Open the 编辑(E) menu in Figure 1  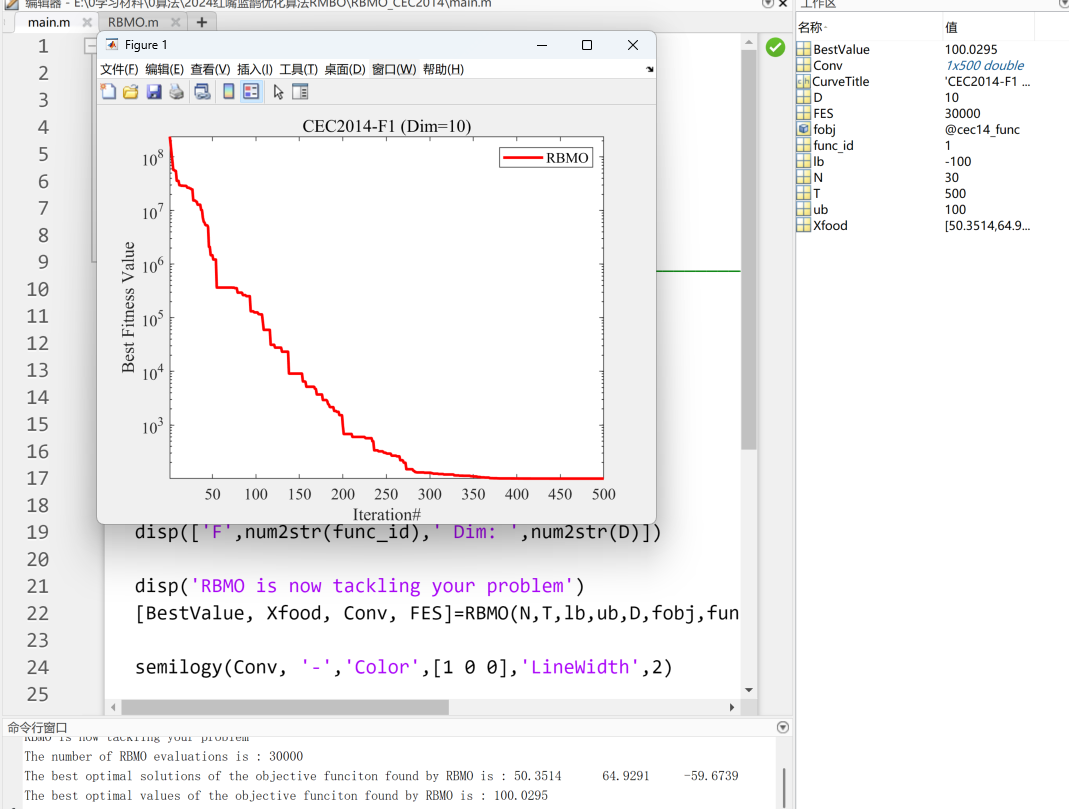(164, 70)
